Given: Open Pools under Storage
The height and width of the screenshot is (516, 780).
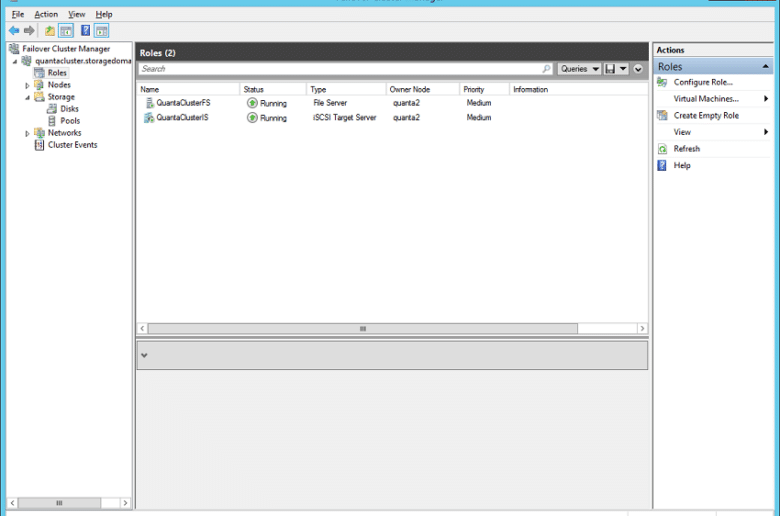Looking at the screenshot, I should point(70,120).
